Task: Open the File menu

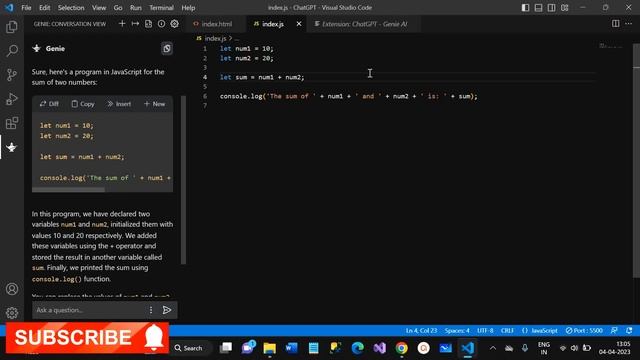Action: click(26, 8)
